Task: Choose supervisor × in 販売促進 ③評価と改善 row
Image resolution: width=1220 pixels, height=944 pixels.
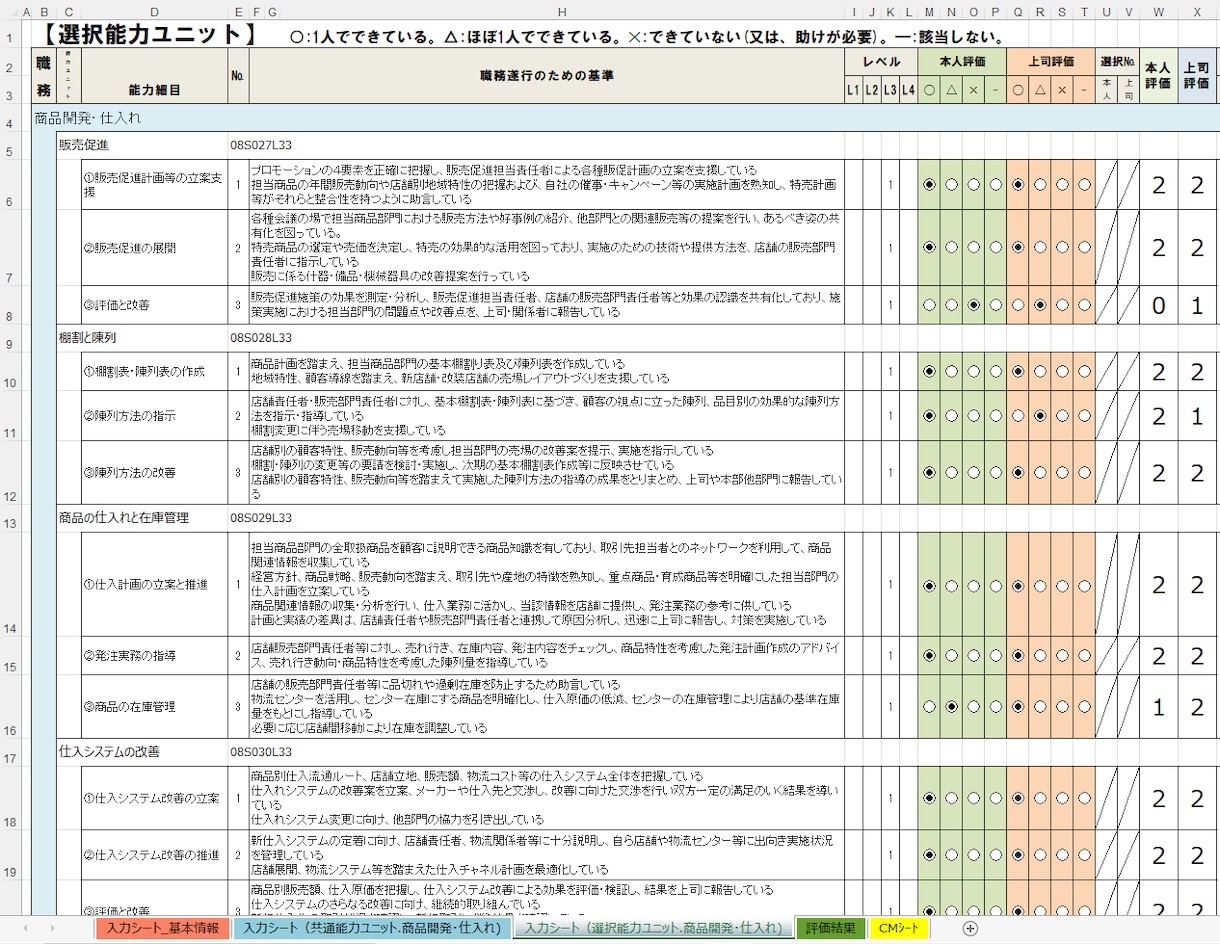Action: (1062, 305)
